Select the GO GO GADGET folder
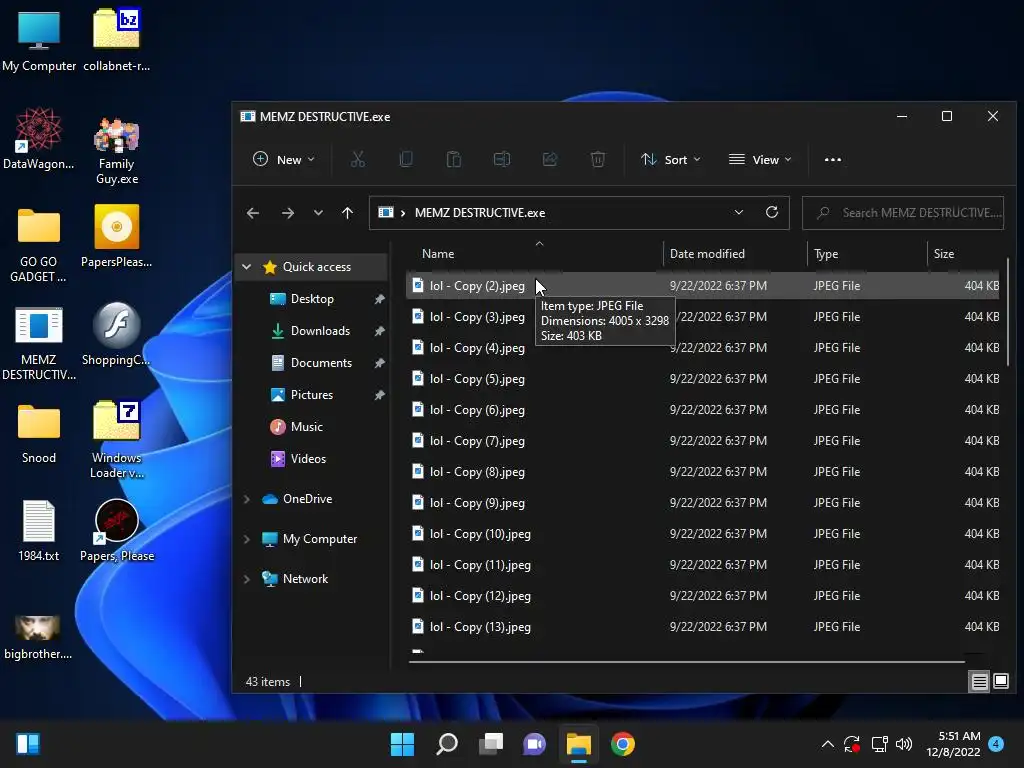1024x768 pixels. click(x=39, y=246)
